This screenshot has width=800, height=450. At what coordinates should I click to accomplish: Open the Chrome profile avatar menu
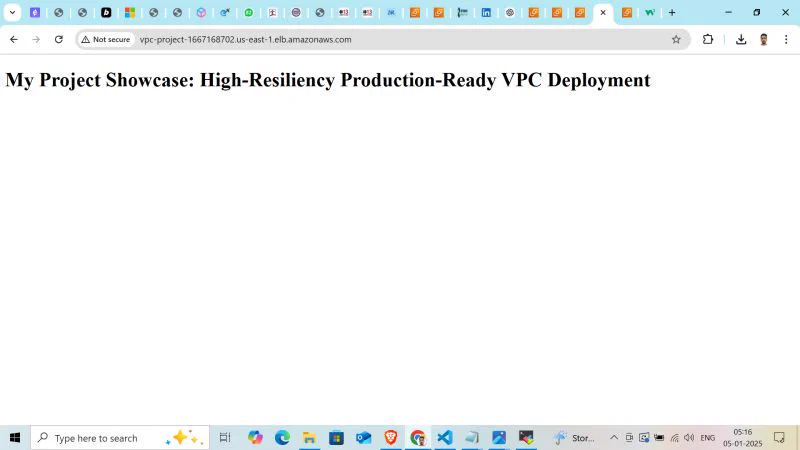tap(764, 39)
